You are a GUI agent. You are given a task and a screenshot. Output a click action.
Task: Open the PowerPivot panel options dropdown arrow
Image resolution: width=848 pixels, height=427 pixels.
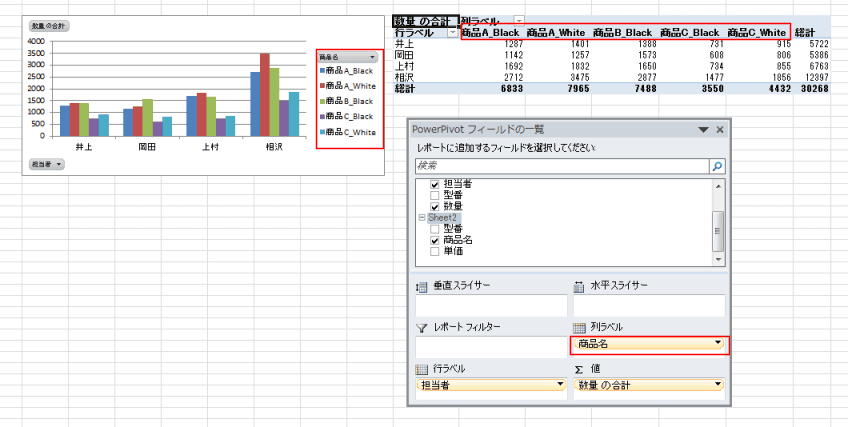click(x=703, y=130)
